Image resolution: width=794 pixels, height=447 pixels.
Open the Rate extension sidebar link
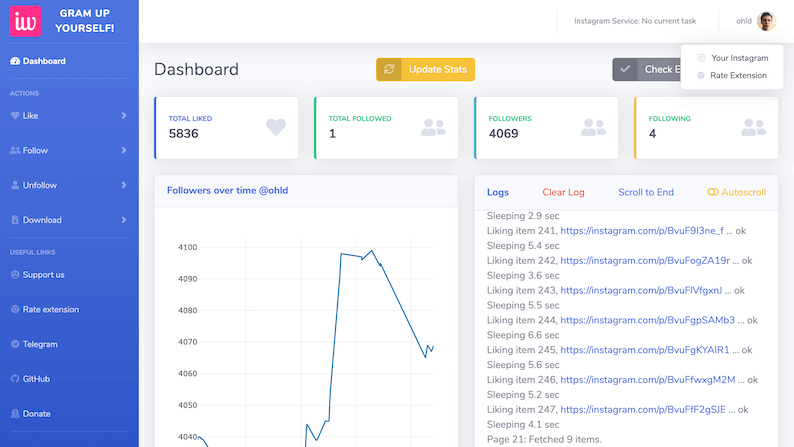51,309
